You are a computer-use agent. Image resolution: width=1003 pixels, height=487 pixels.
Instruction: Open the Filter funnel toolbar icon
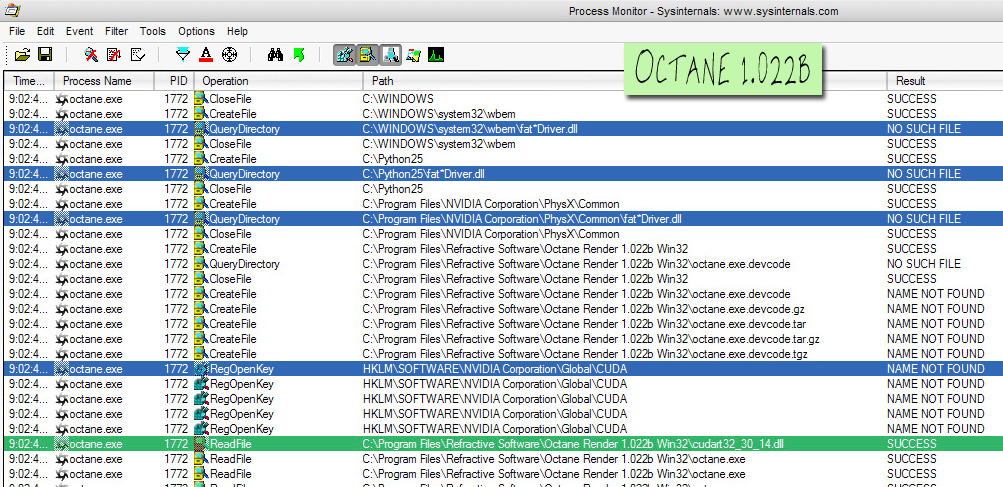coord(184,55)
